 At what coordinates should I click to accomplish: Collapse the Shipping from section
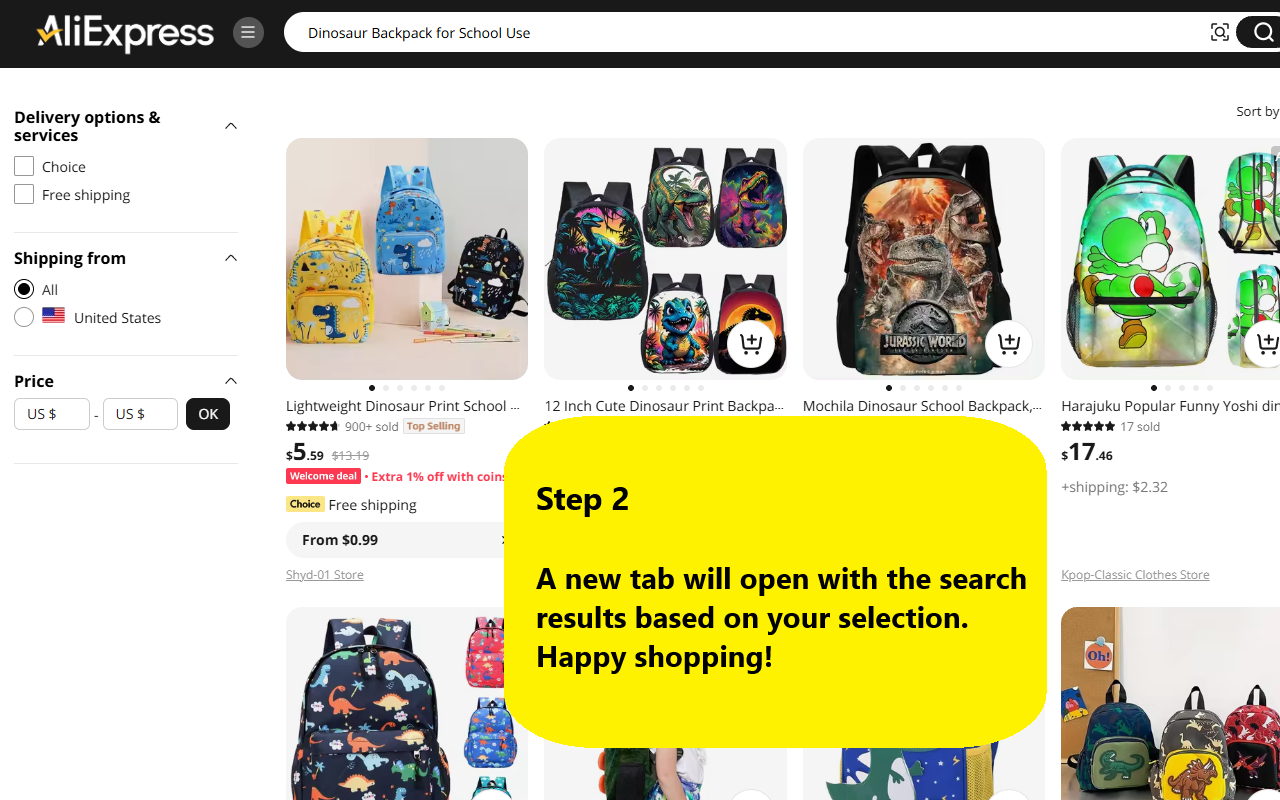pyautogui.click(x=231, y=258)
